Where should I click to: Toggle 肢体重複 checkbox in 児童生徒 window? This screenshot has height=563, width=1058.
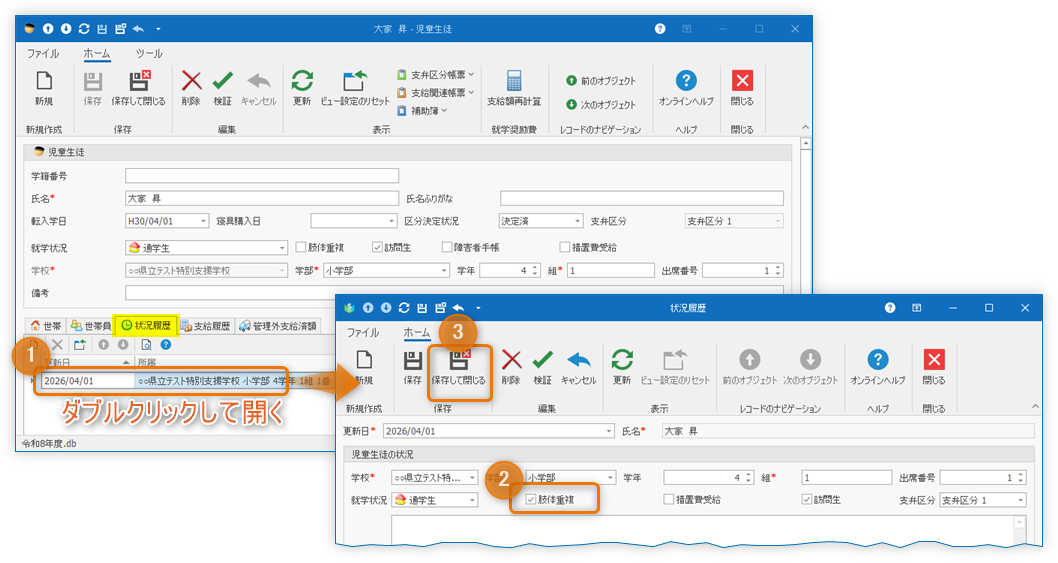click(301, 247)
